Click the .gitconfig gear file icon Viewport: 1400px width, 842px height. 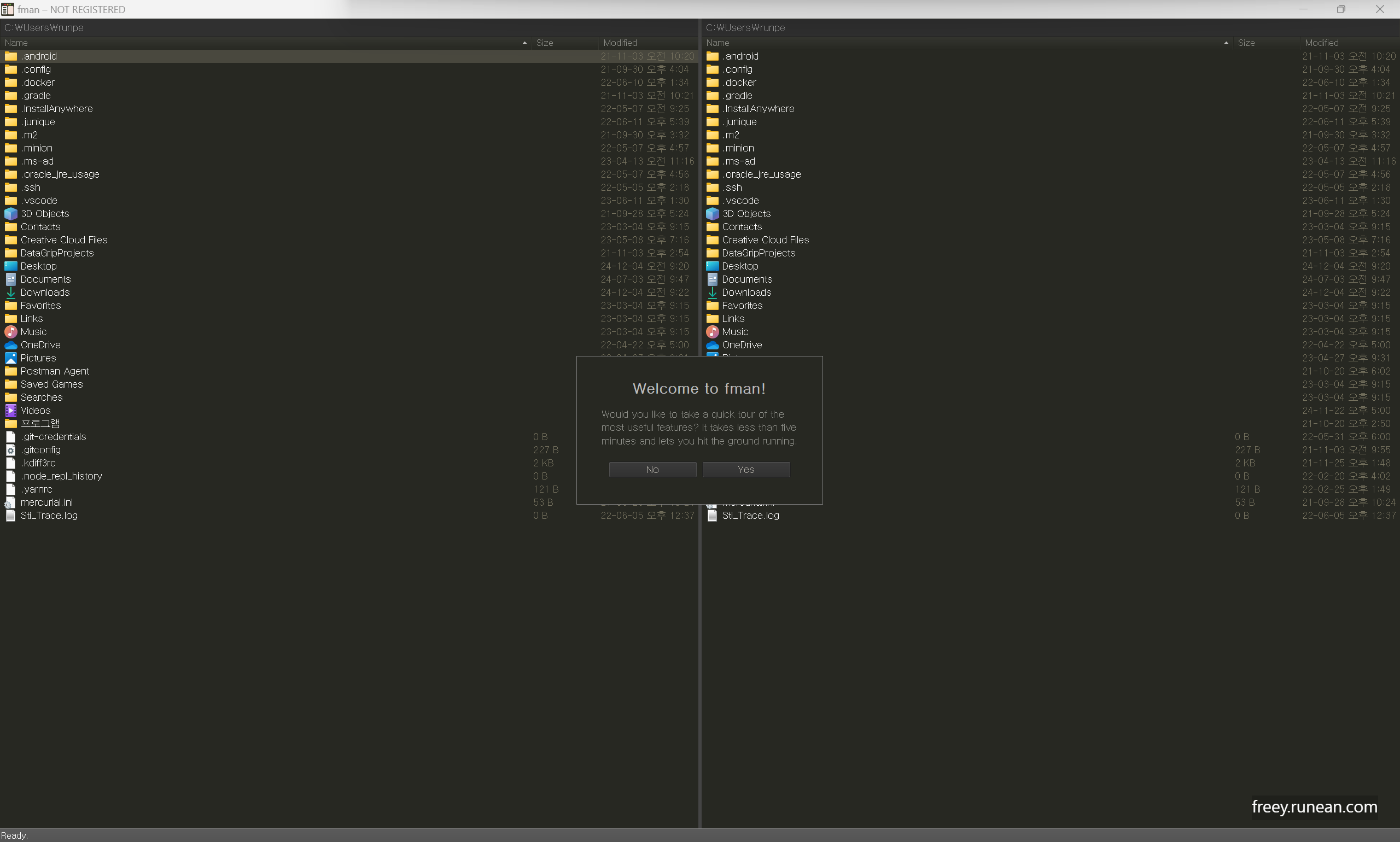11,450
